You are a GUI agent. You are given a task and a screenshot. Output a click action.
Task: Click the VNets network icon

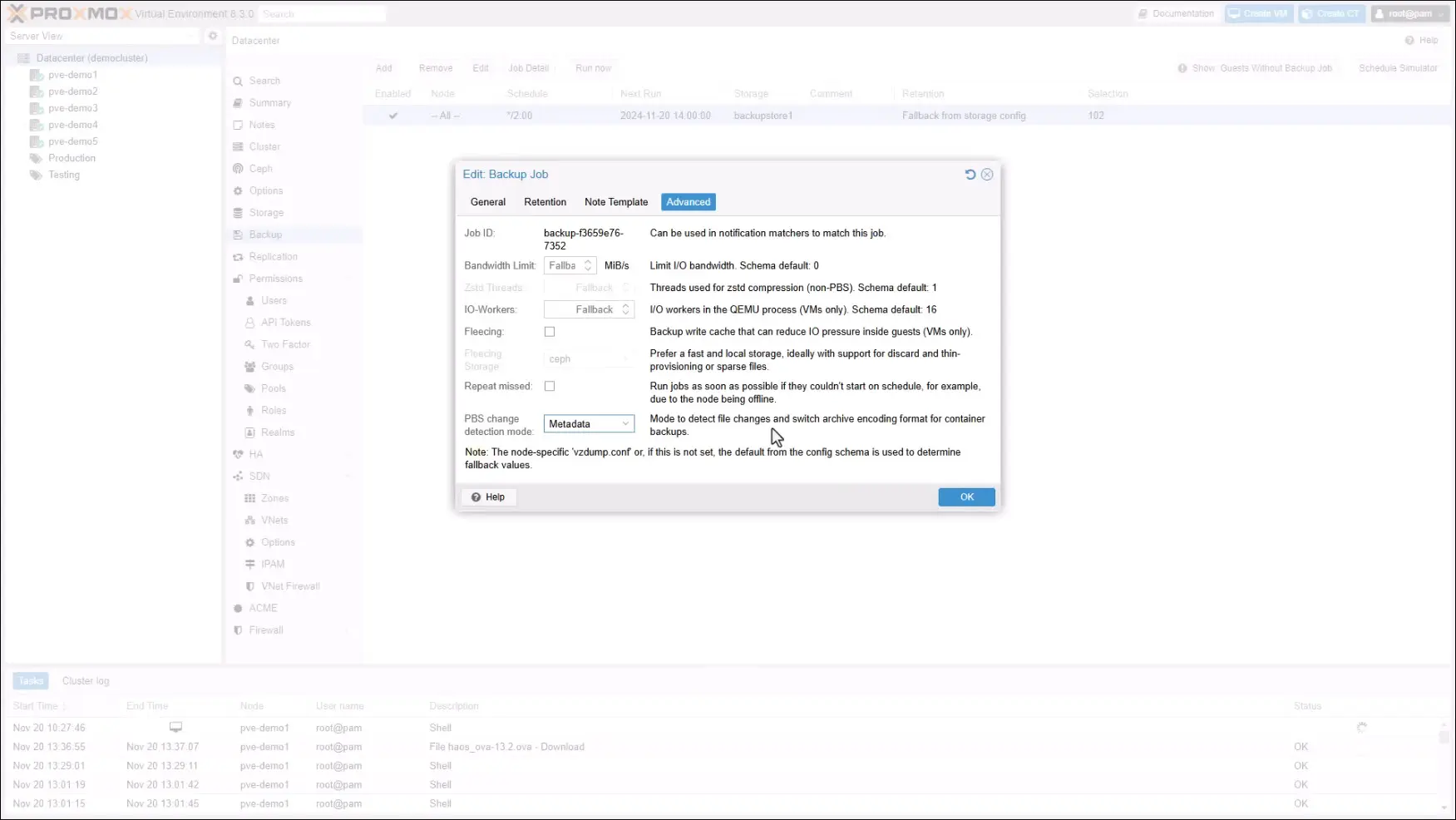pyautogui.click(x=249, y=521)
